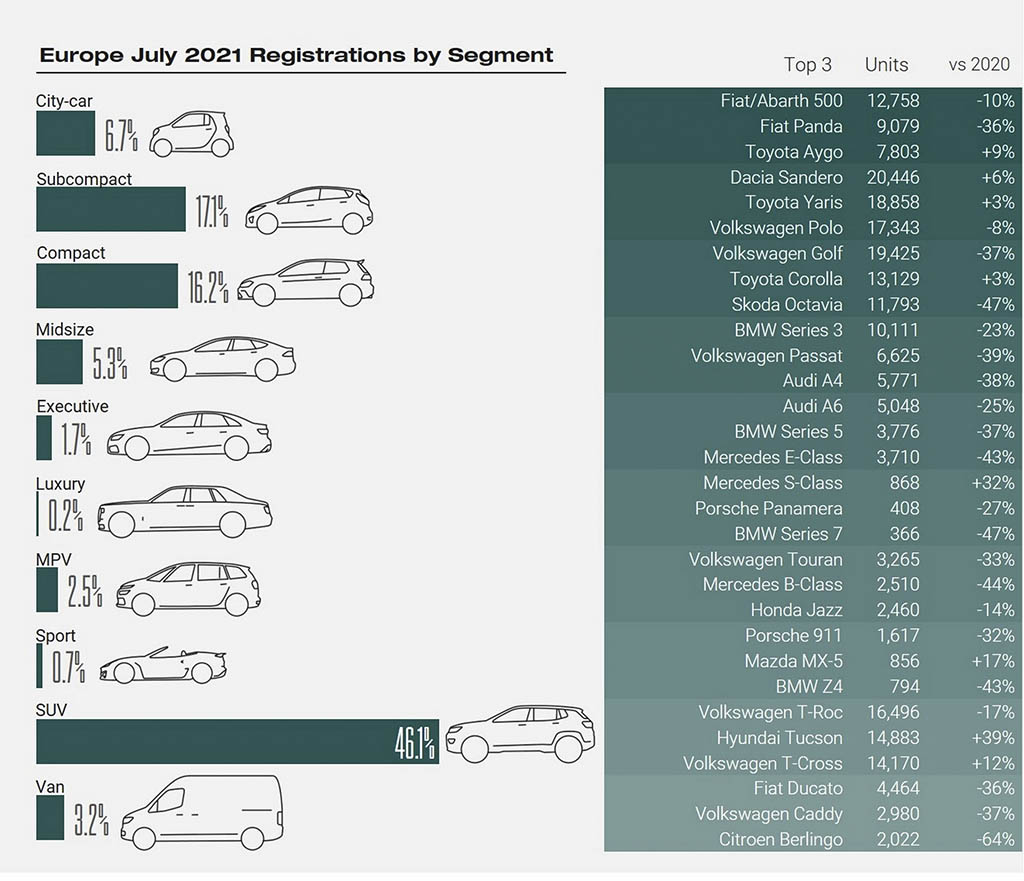Click the long SUV 46.1% bar

click(238, 741)
